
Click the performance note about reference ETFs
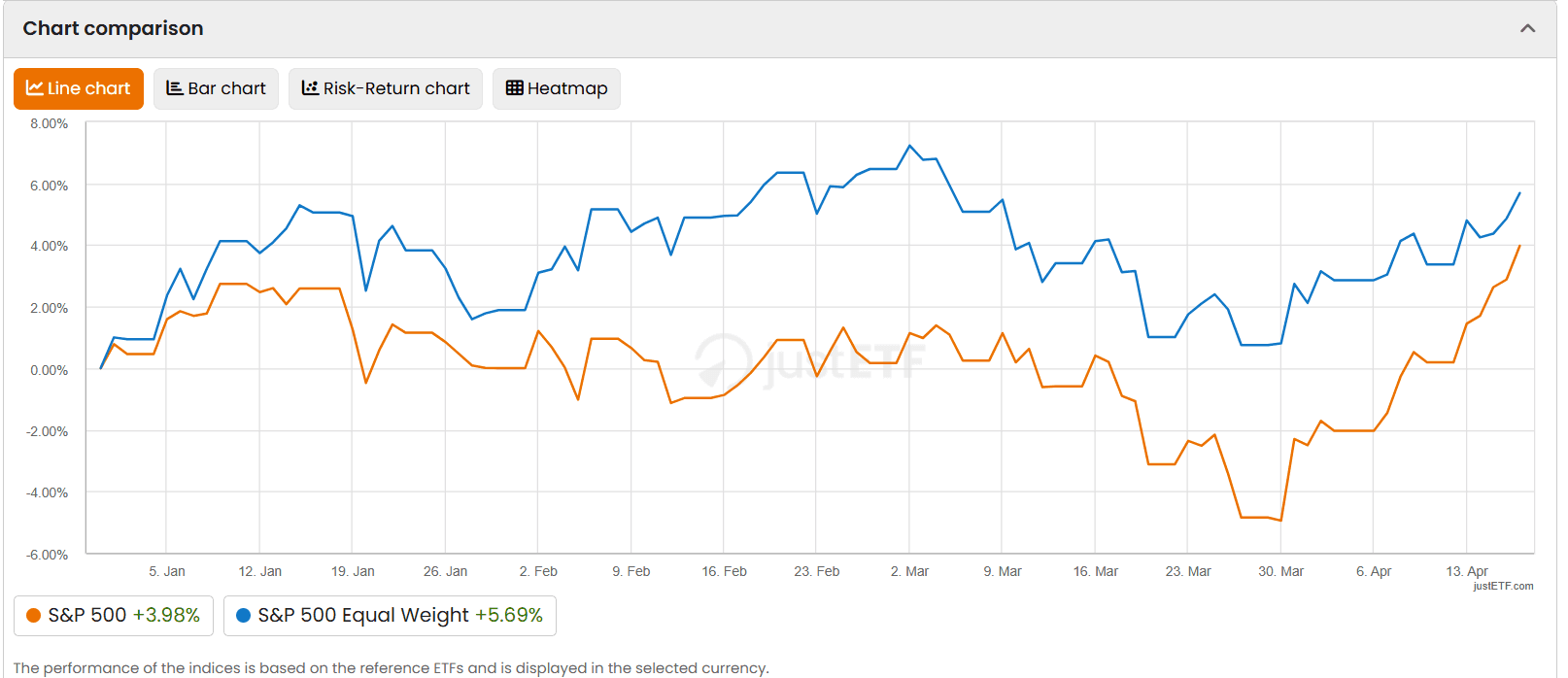pos(391,668)
